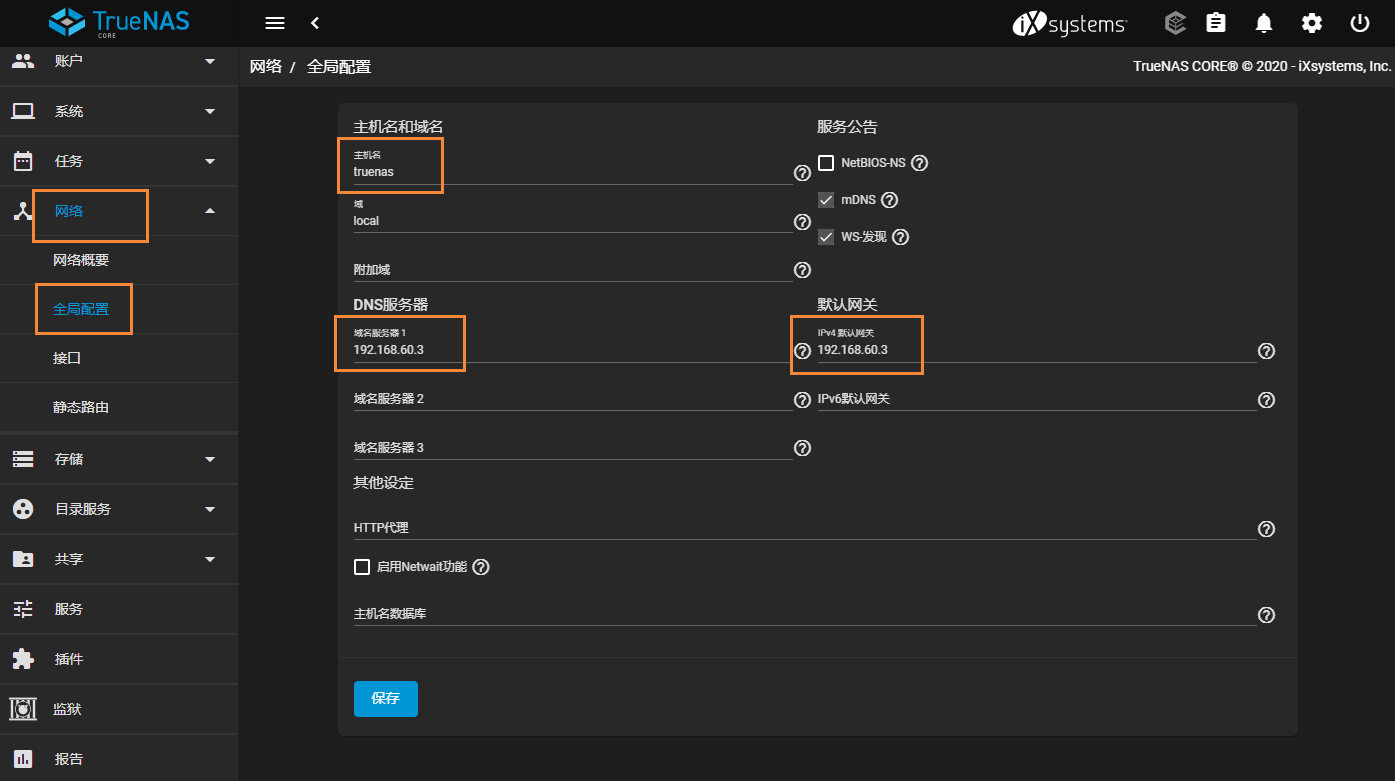Click help icon beside mDNS

[889, 200]
